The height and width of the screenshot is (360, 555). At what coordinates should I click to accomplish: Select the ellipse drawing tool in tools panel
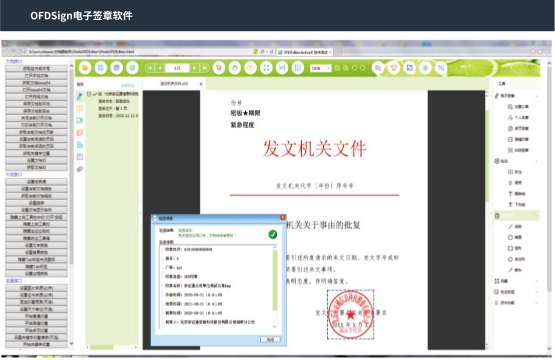pyautogui.click(x=515, y=238)
